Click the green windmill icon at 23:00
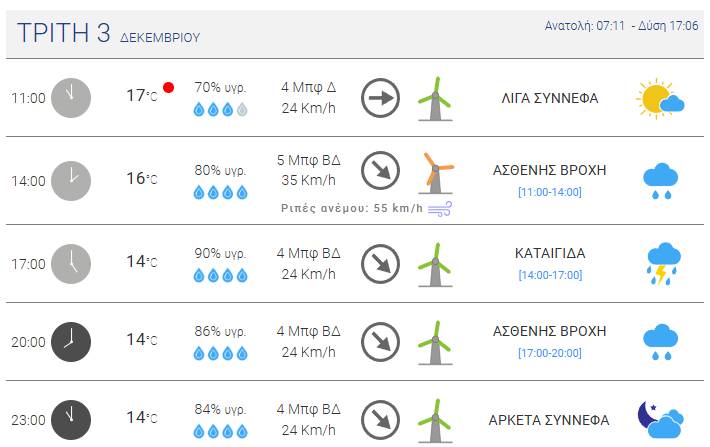The image size is (710, 447). pyautogui.click(x=435, y=420)
